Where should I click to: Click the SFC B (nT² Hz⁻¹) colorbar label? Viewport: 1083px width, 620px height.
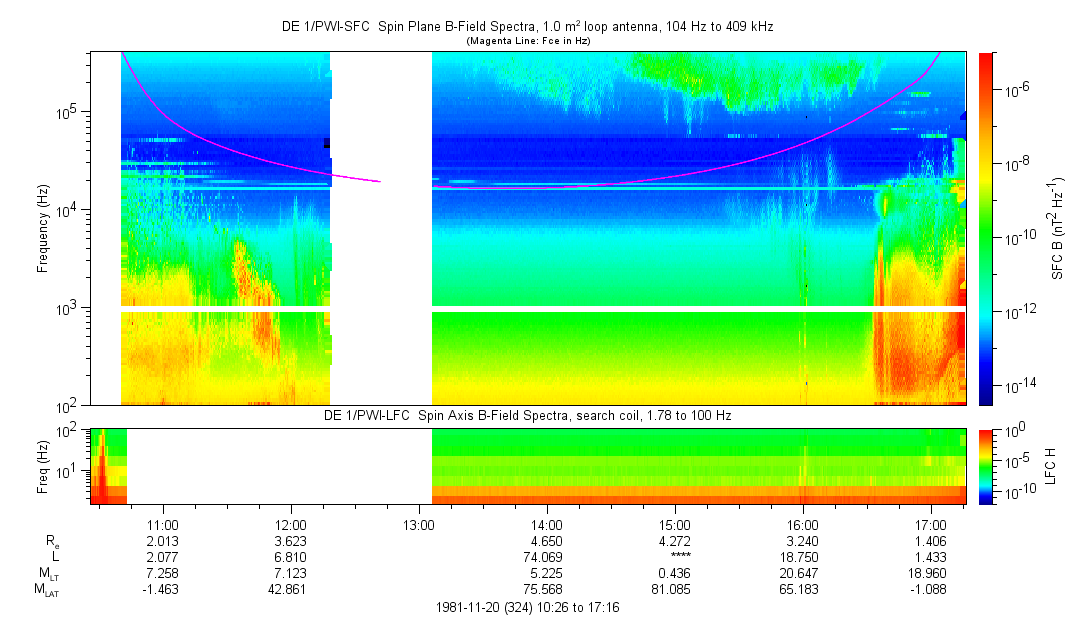[1058, 228]
